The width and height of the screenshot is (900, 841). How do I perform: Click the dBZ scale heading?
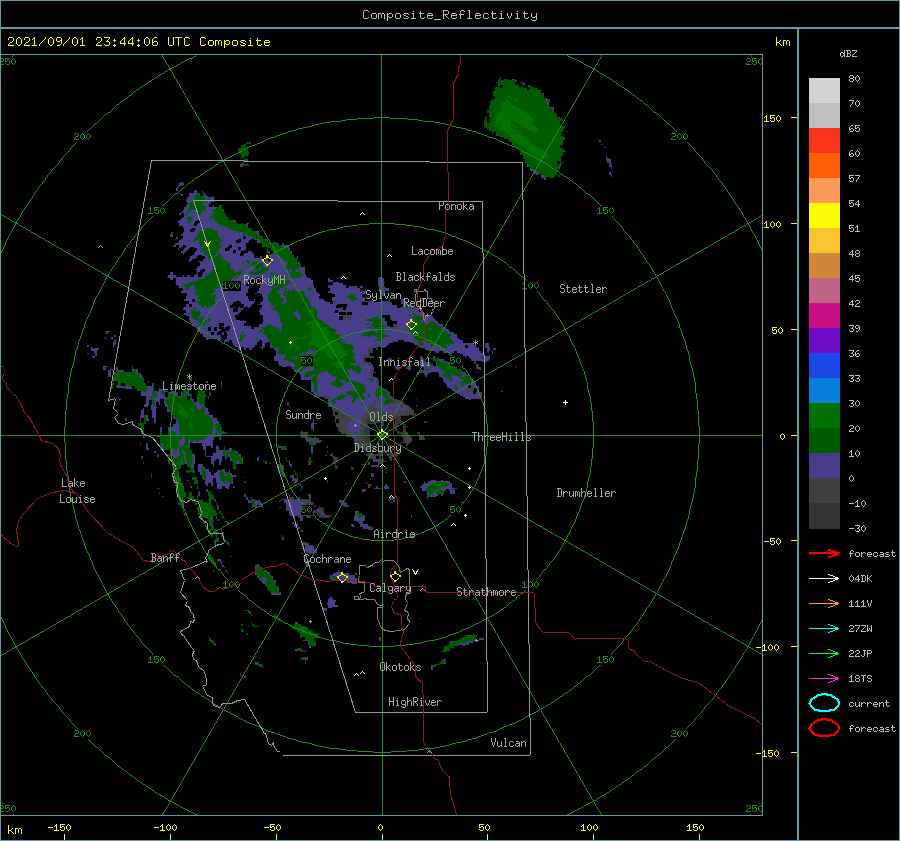pos(848,54)
